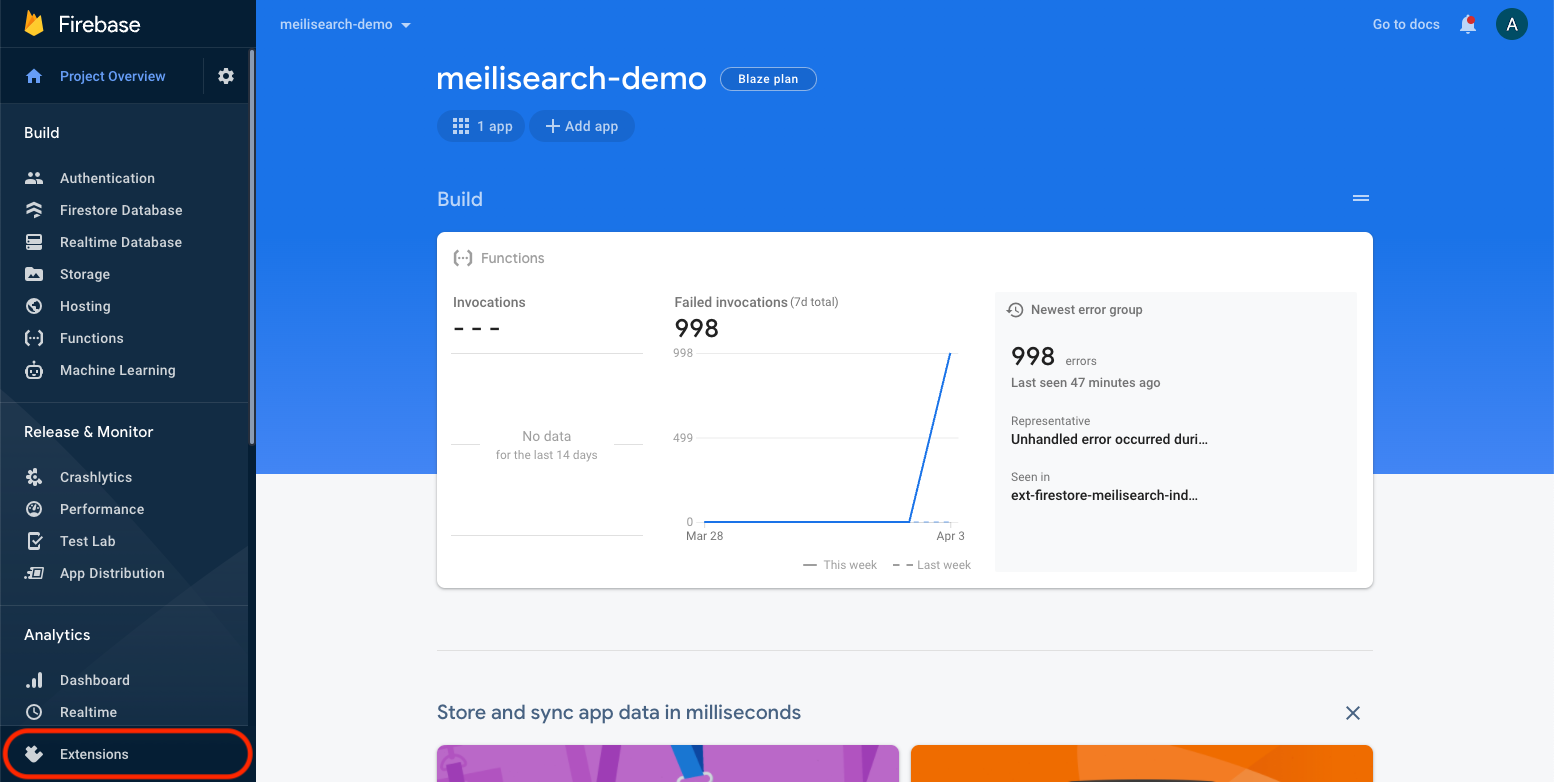
Task: Open Project Overview home icon
Action: click(x=34, y=76)
